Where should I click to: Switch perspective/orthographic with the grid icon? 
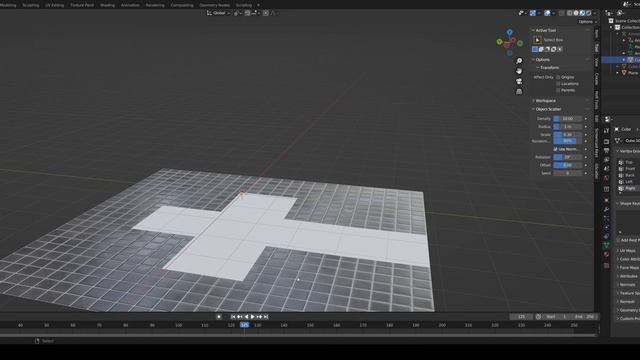tap(519, 91)
